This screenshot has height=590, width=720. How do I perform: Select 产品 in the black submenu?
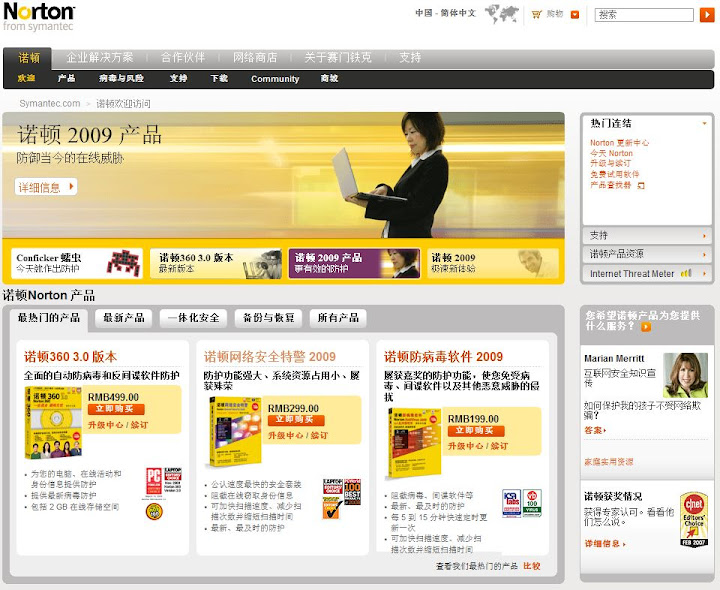[67, 79]
